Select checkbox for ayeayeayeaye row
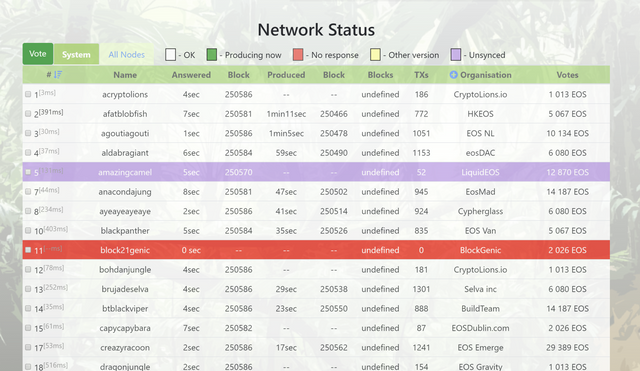The width and height of the screenshot is (640, 371). 28,211
